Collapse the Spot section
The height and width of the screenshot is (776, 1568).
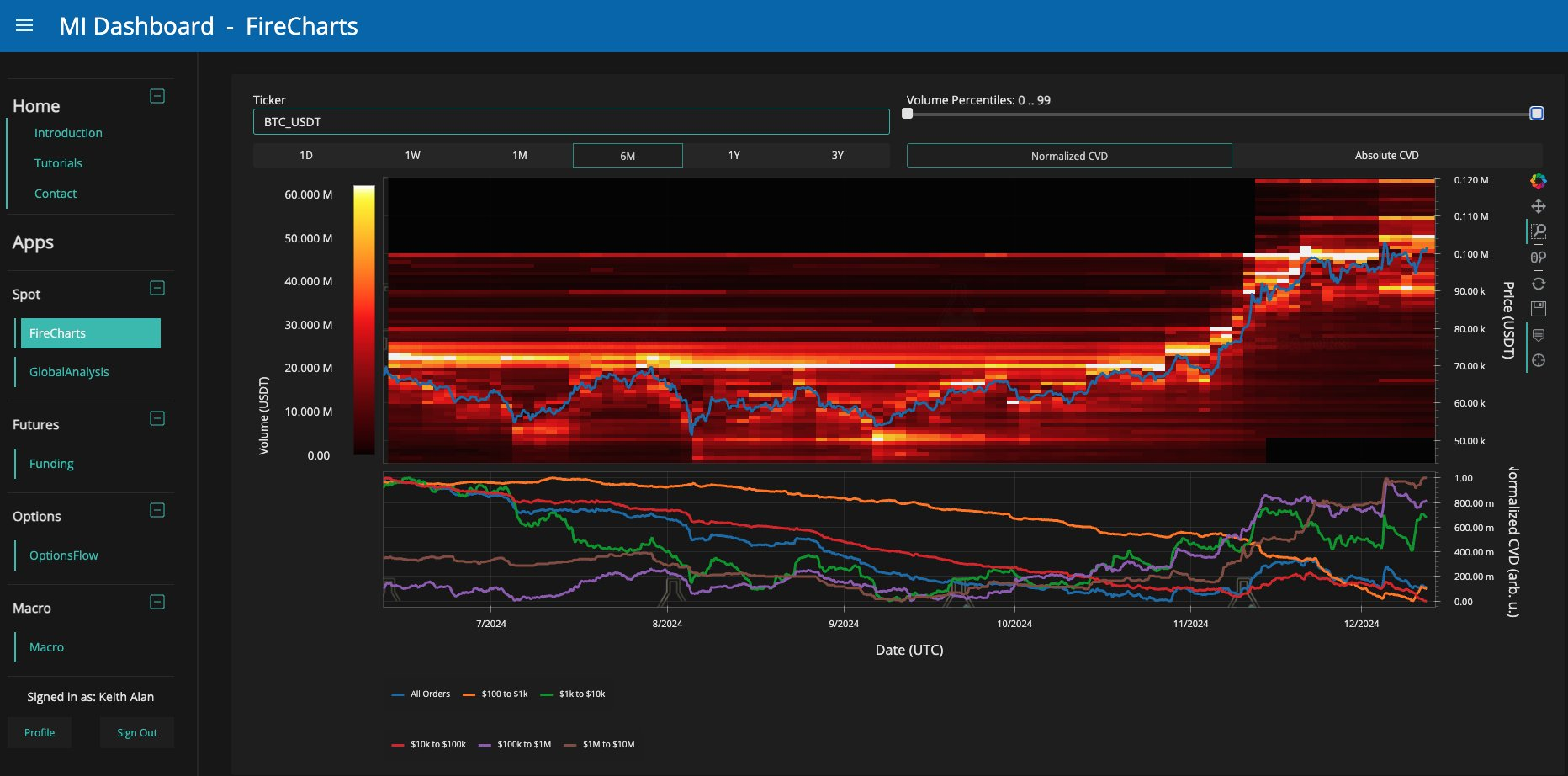[x=157, y=288]
